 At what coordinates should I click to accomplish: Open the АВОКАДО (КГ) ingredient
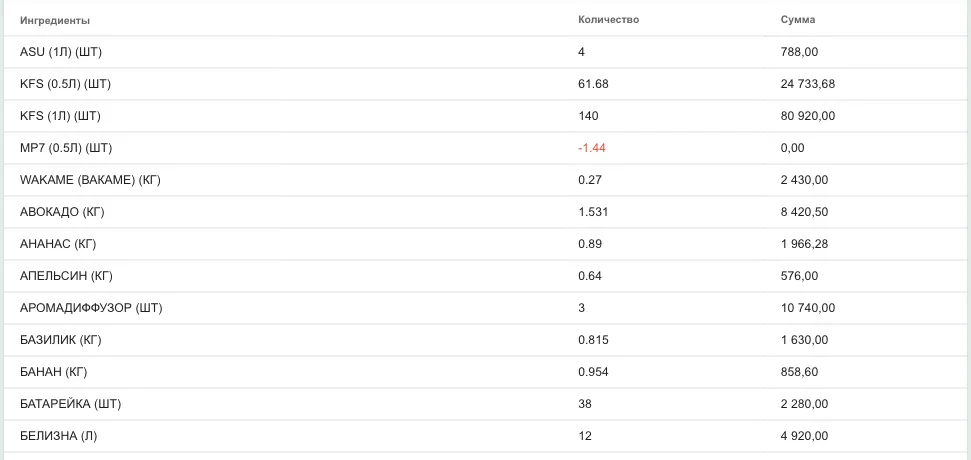62,212
